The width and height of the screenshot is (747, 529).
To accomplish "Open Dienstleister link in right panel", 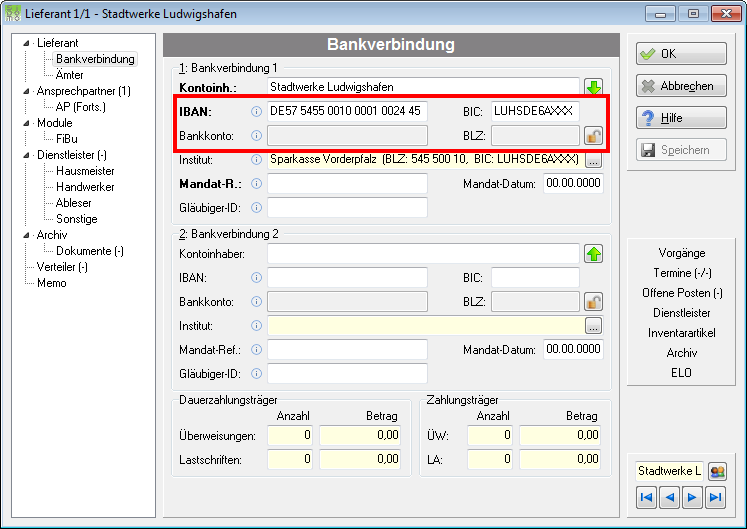I will 682,313.
